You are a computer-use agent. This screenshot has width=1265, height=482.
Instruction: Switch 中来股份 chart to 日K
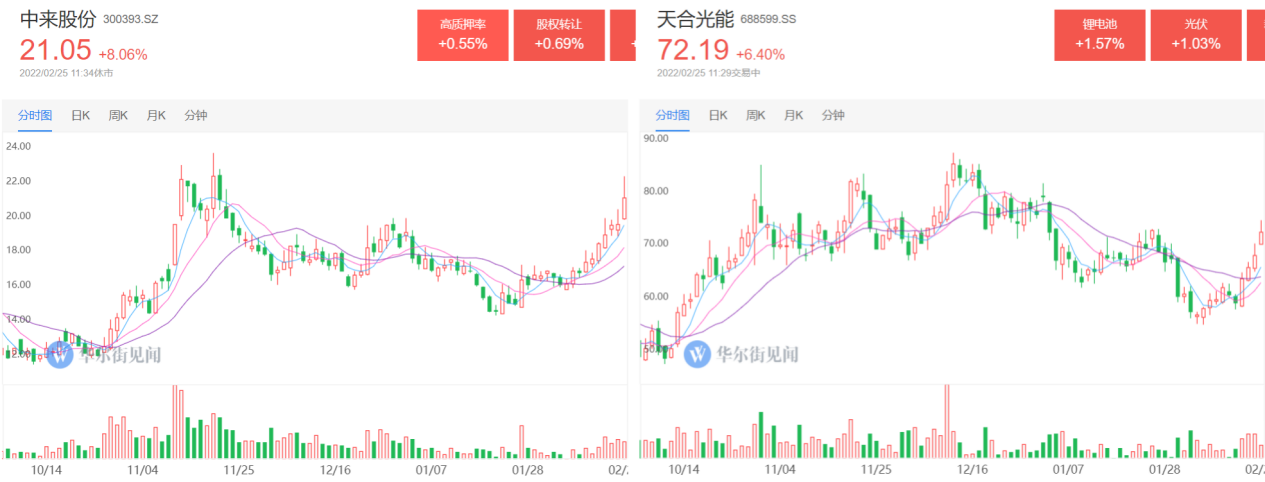pos(80,116)
